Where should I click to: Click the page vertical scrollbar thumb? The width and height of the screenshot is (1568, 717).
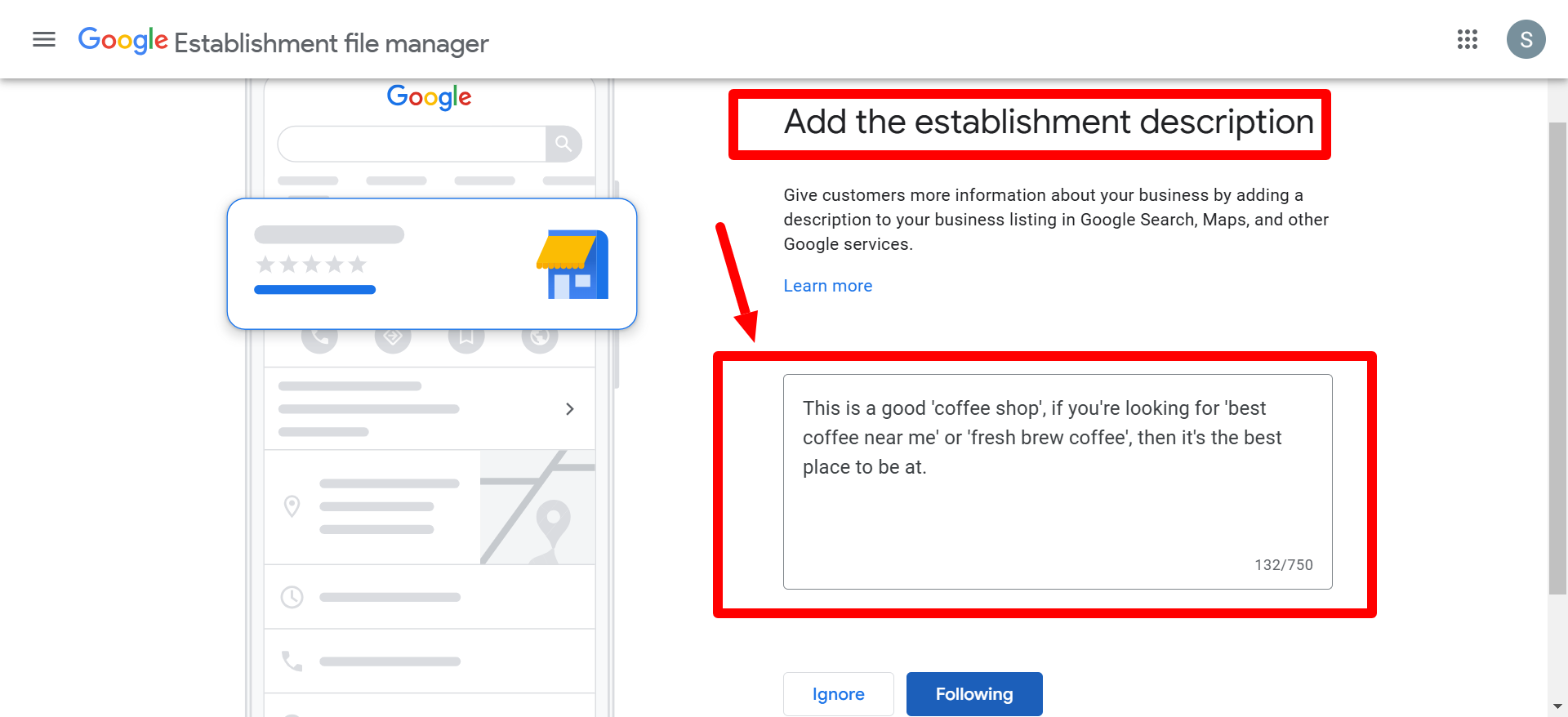coord(1557,358)
